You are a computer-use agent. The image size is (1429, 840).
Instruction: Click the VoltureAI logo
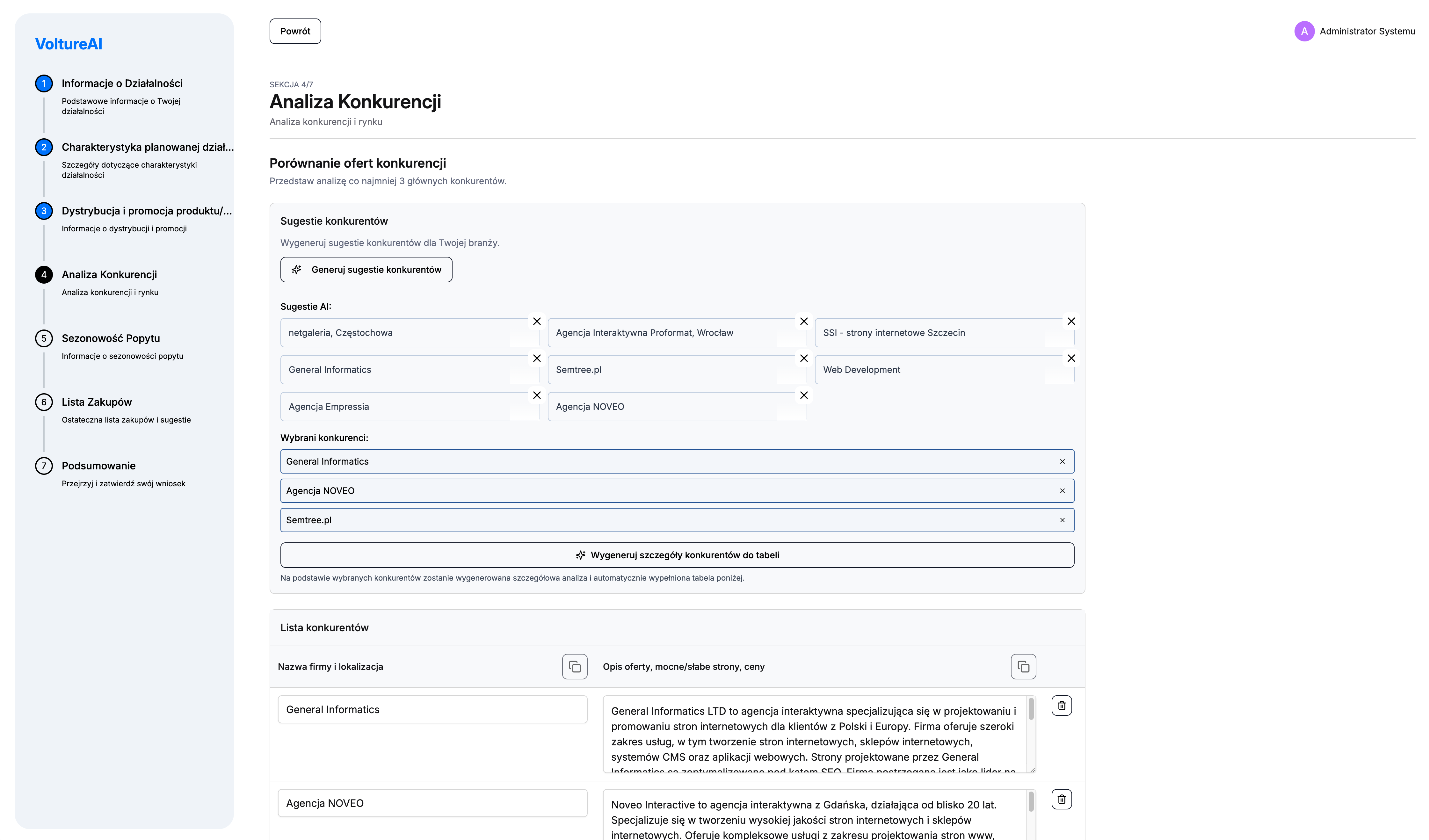pos(69,44)
